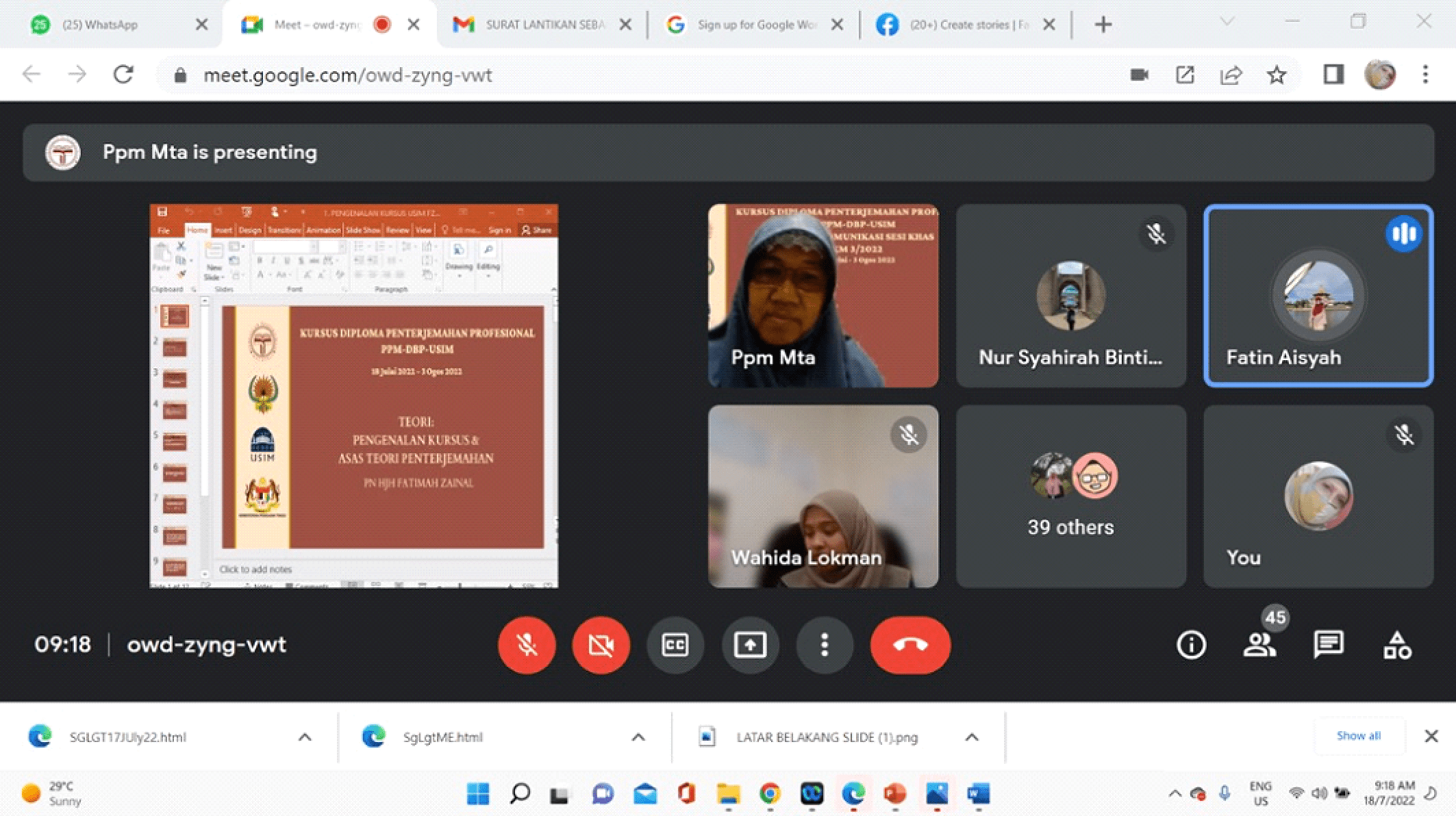Open the Activities shapes icon
Image resolution: width=1456 pixels, height=816 pixels.
point(1397,645)
